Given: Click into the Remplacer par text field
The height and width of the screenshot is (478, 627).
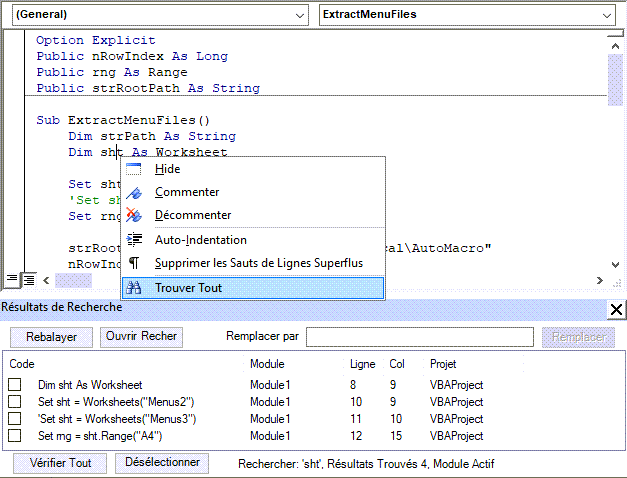Looking at the screenshot, I should [x=419, y=337].
